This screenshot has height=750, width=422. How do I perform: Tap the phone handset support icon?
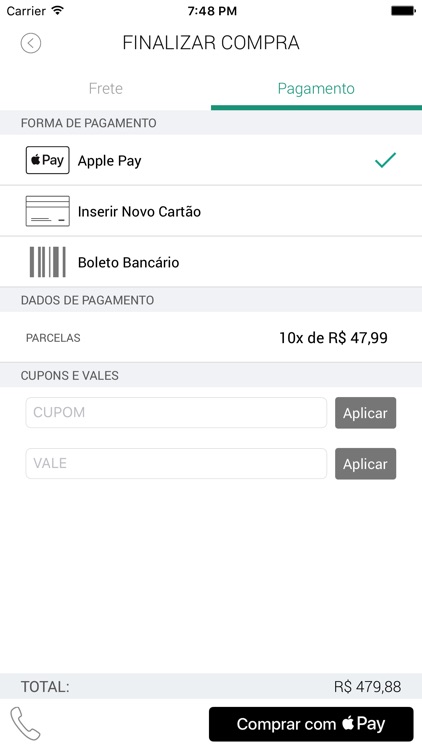click(25, 724)
